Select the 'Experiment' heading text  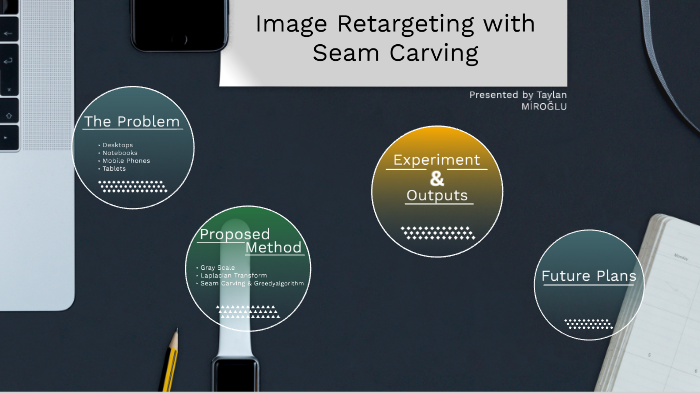coord(437,160)
